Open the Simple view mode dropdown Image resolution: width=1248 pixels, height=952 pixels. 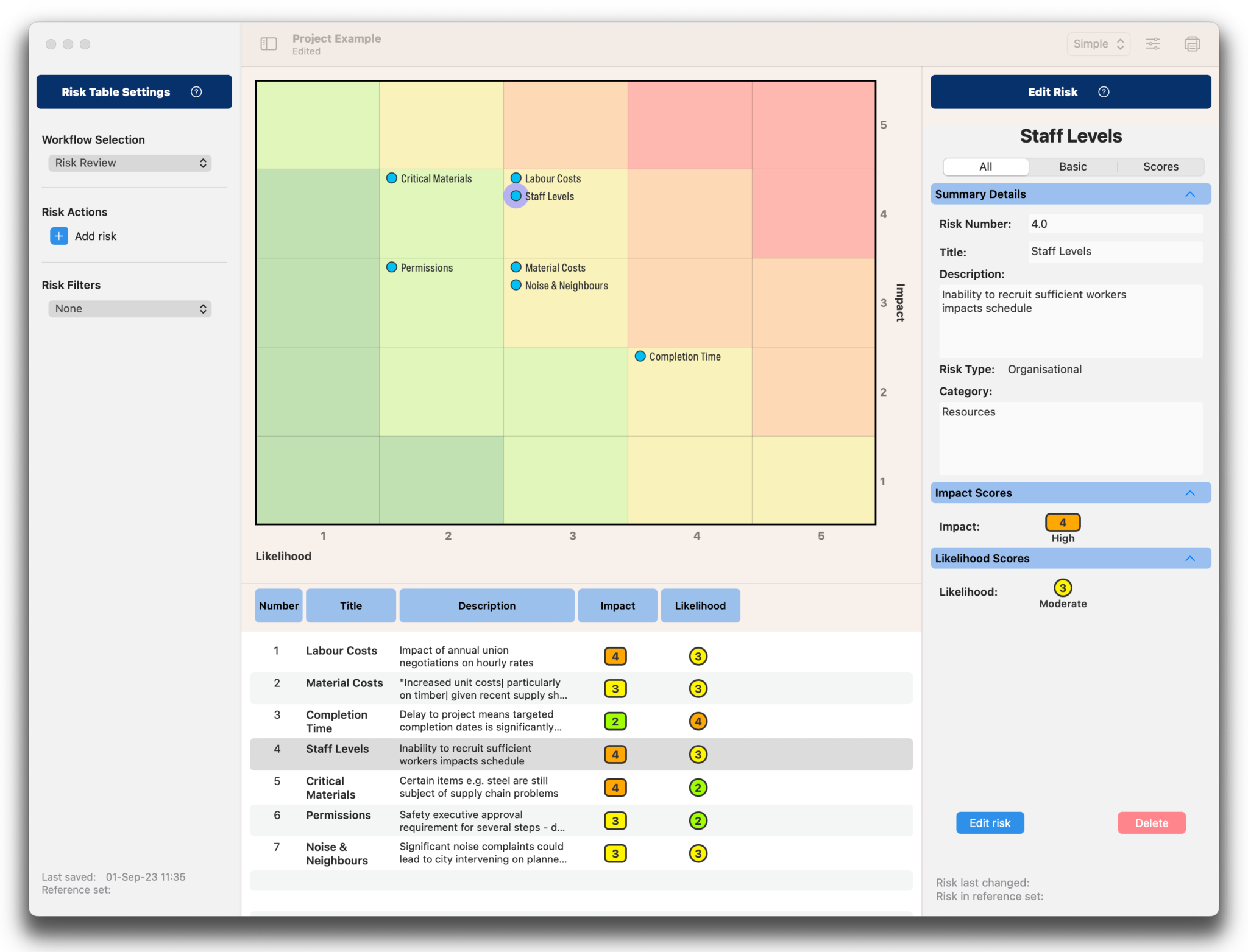pos(1098,44)
